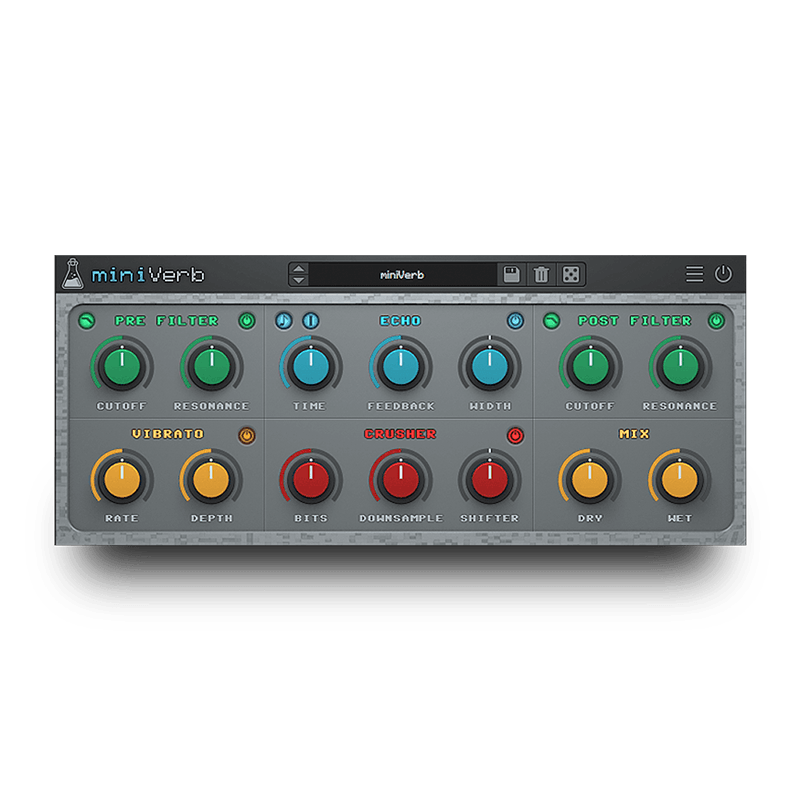Screen dimensions: 800x800
Task: Click the Post Filter Cutoff knob
Action: click(590, 366)
